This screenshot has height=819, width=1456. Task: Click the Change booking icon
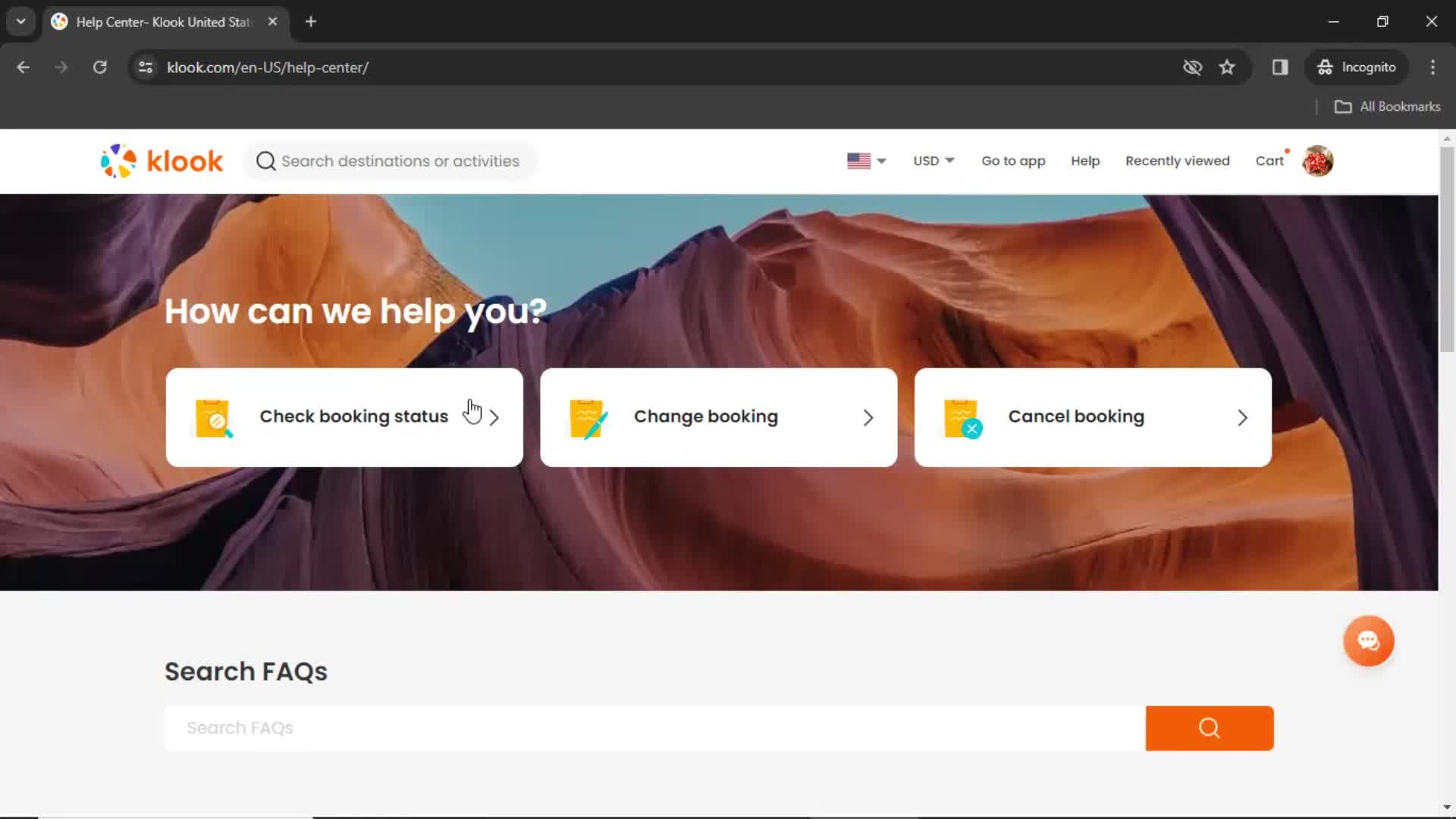(590, 417)
